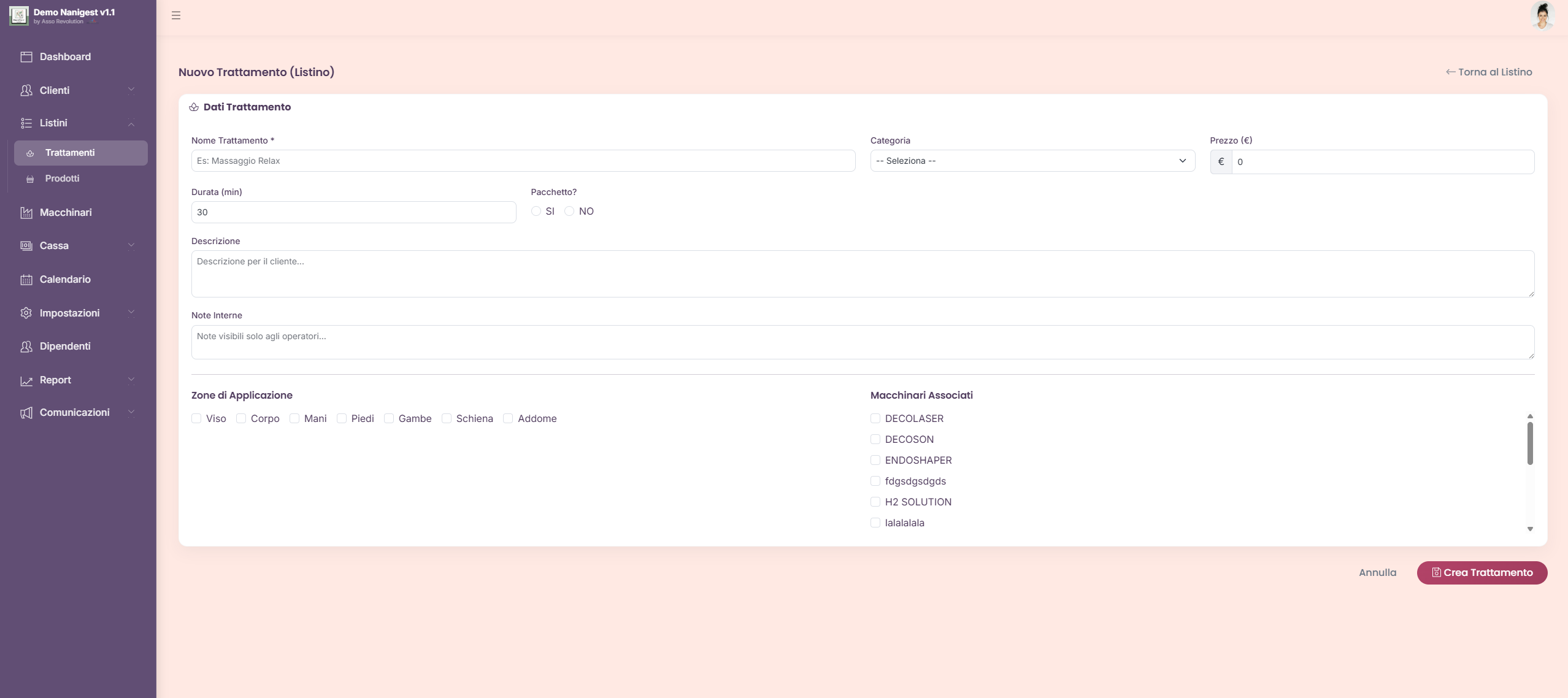Click the Dashboard sidebar icon
Image resolution: width=1568 pixels, height=698 pixels.
coord(26,57)
